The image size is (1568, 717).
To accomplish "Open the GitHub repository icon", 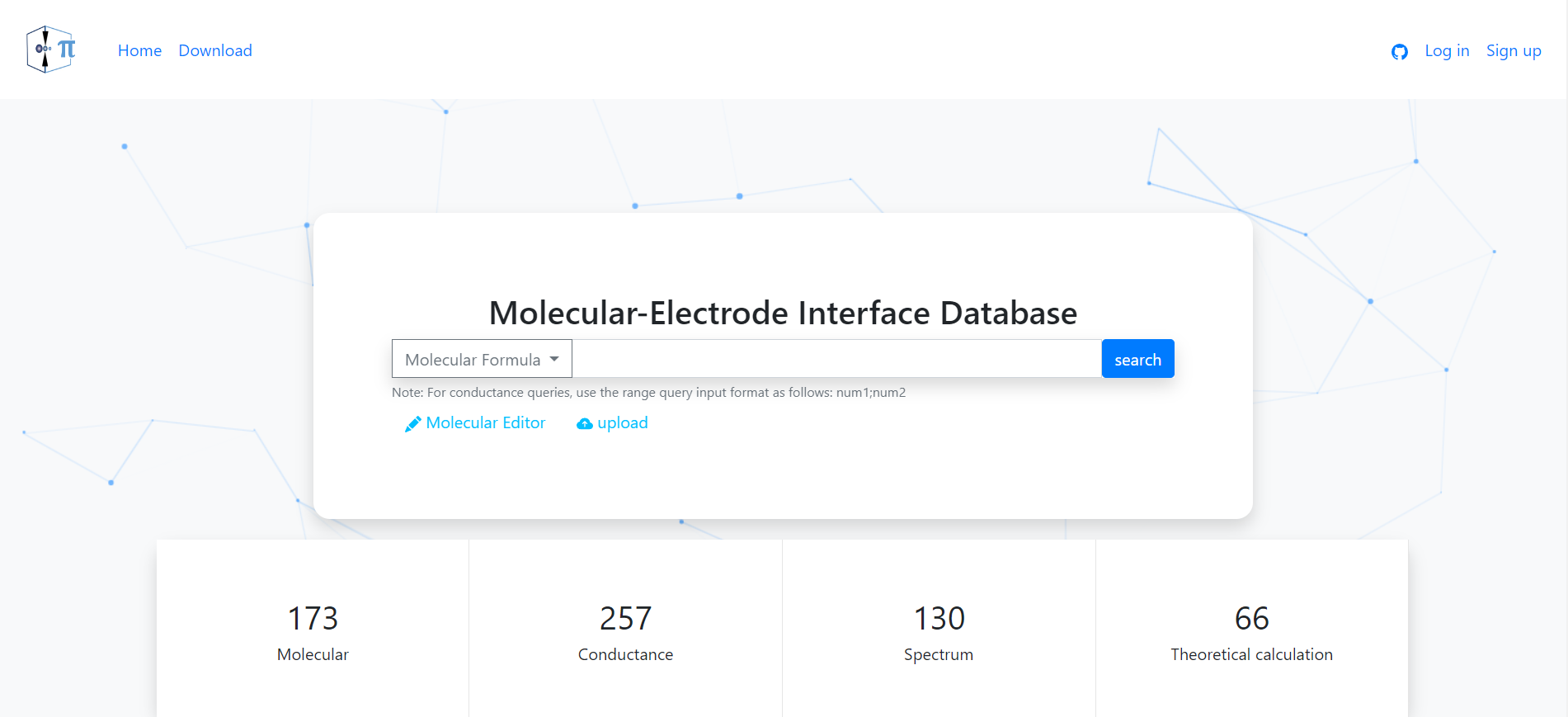I will point(1399,52).
